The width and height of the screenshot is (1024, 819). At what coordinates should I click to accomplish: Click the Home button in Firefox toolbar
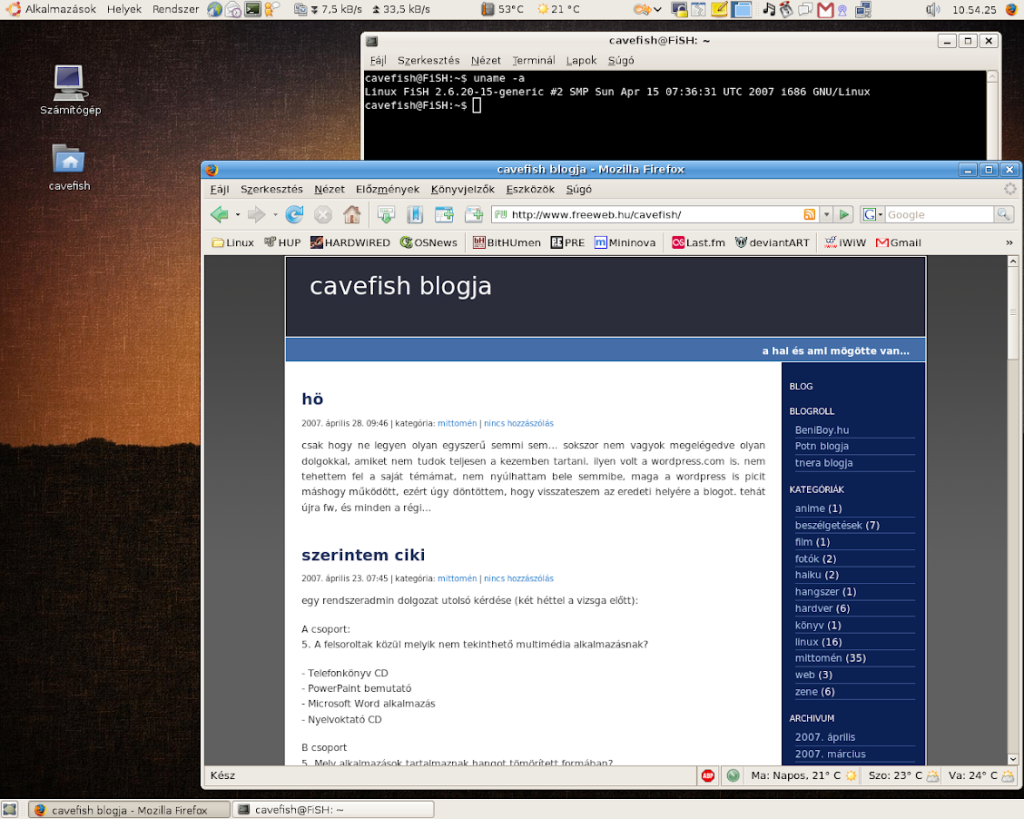[x=351, y=214]
